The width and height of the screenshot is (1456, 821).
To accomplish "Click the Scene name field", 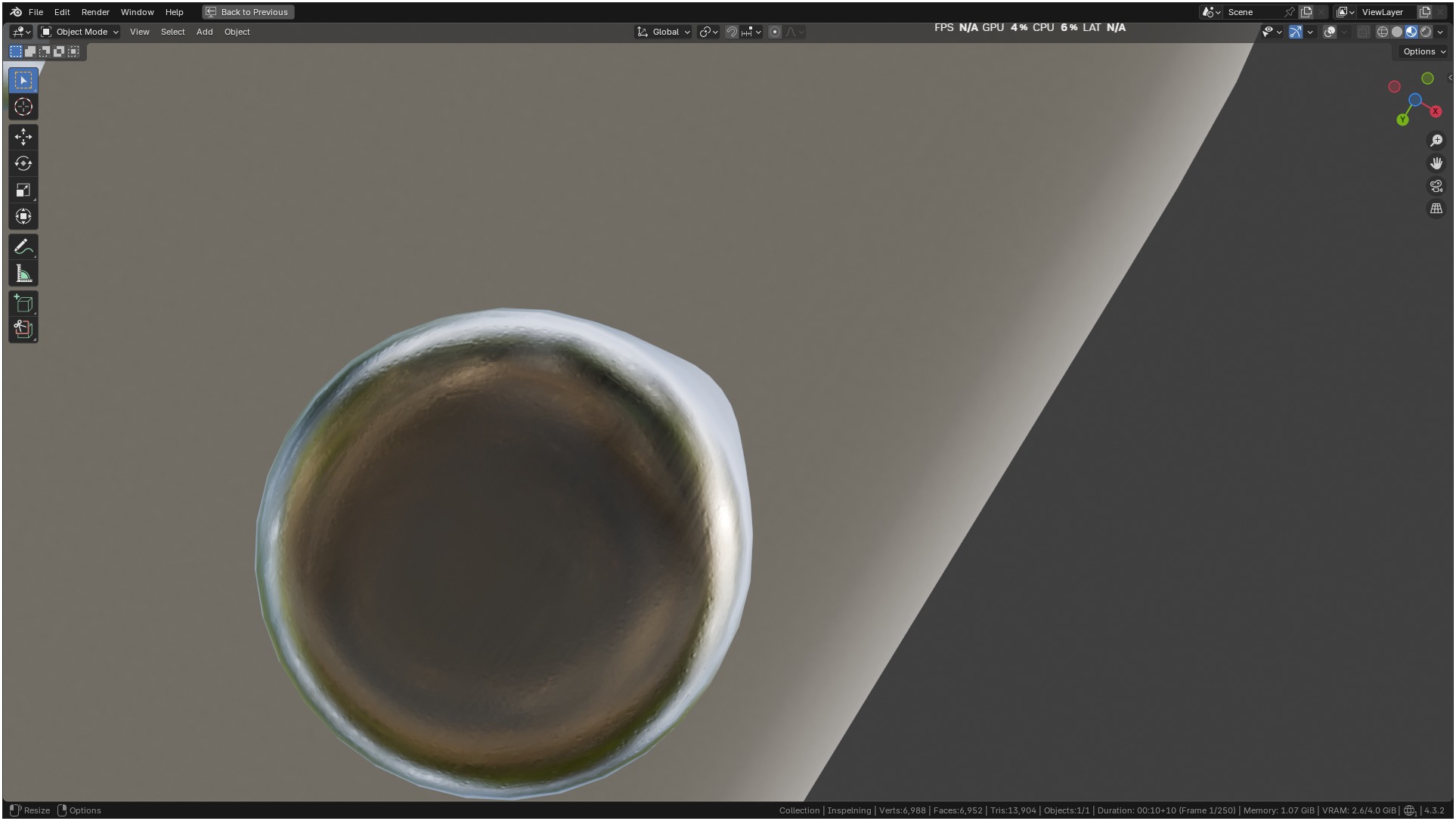I will tap(1251, 12).
